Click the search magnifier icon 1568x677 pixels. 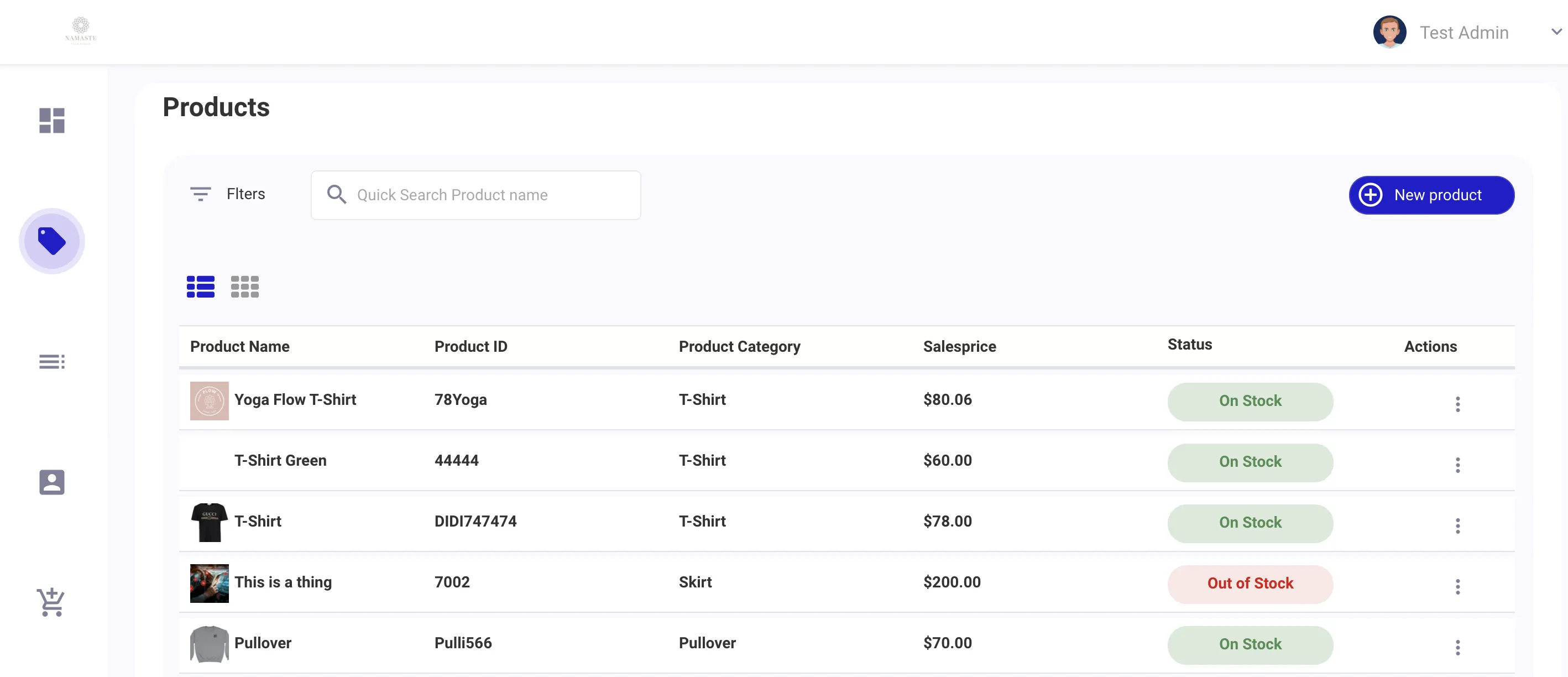click(x=337, y=194)
